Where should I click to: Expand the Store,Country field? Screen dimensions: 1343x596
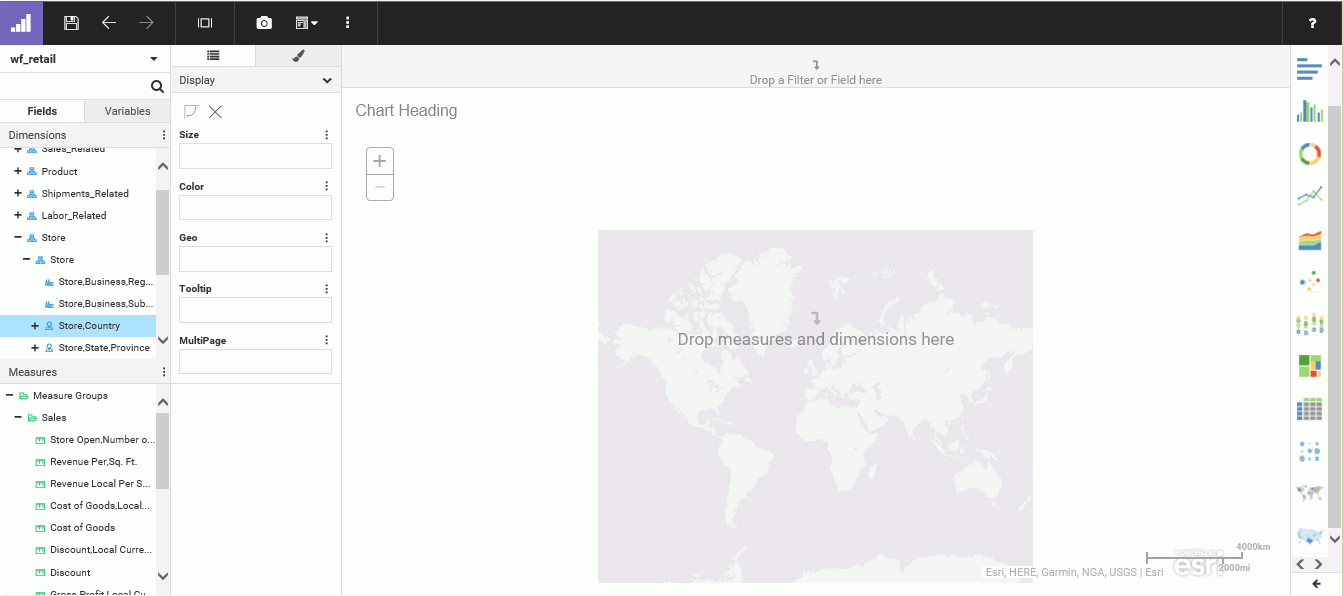(35, 326)
